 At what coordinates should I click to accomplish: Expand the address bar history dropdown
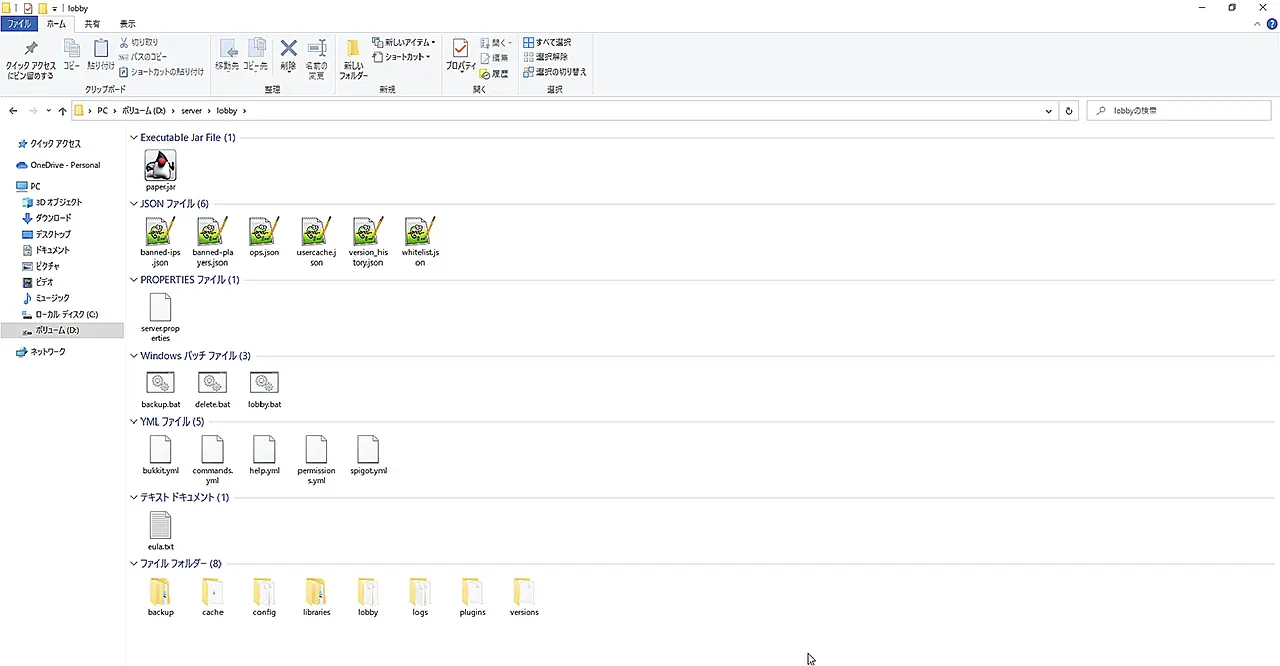1048,111
